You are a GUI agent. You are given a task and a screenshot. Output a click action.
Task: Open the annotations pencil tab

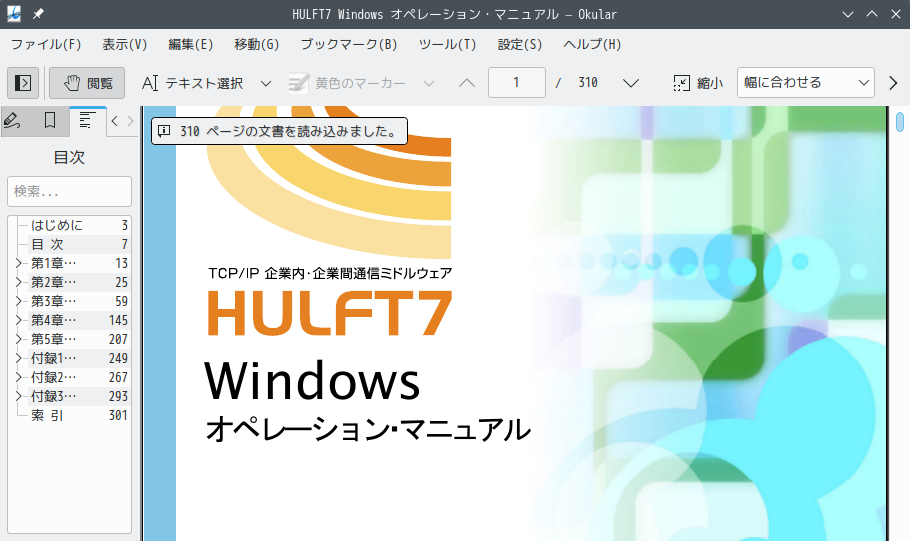point(12,121)
